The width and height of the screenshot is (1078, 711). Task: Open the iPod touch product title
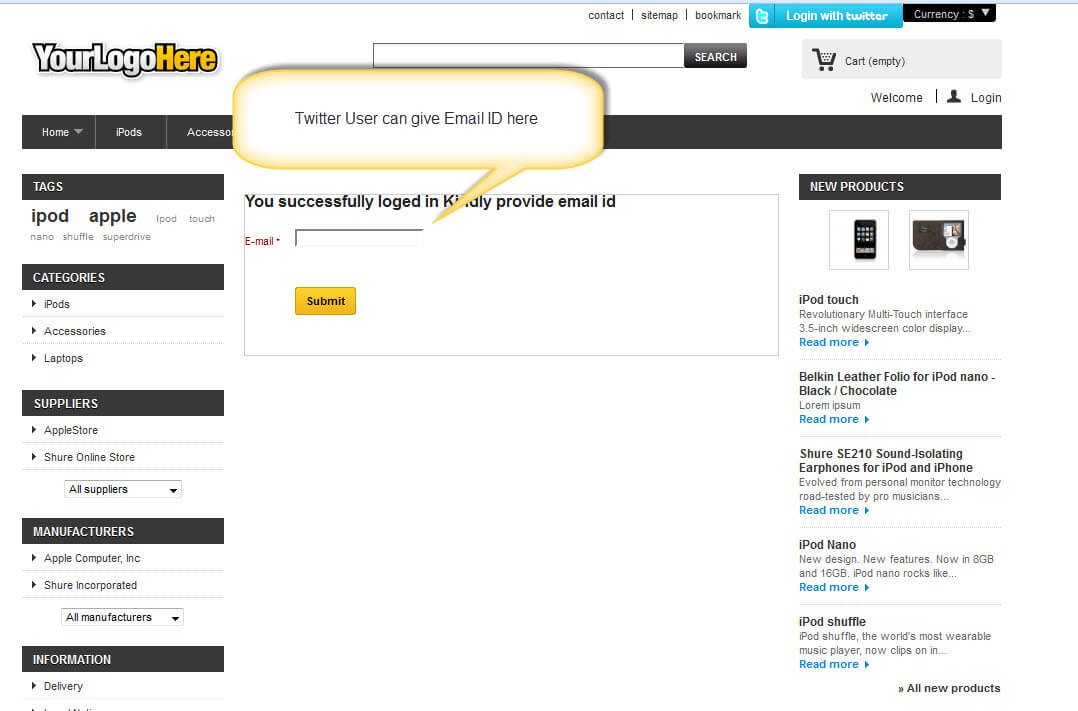[828, 300]
